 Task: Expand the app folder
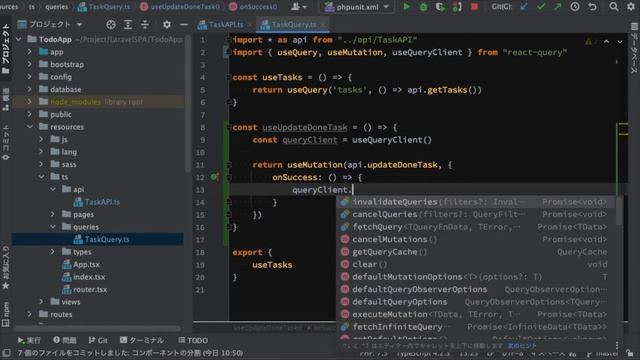29,52
